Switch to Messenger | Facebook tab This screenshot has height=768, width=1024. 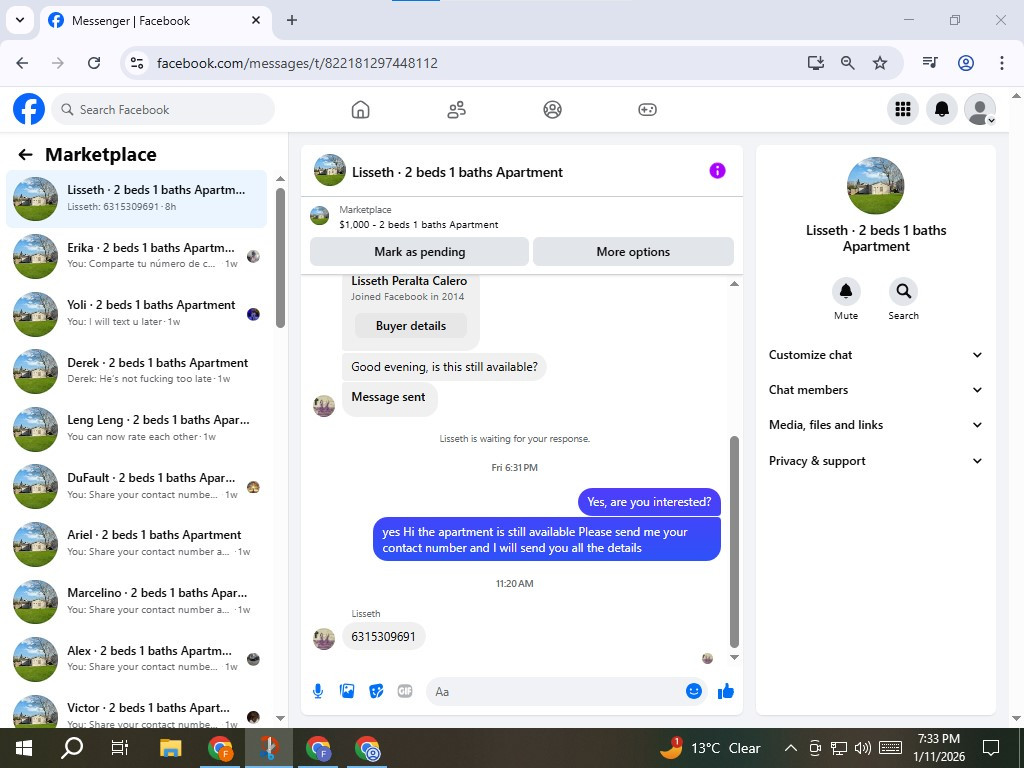(x=155, y=20)
